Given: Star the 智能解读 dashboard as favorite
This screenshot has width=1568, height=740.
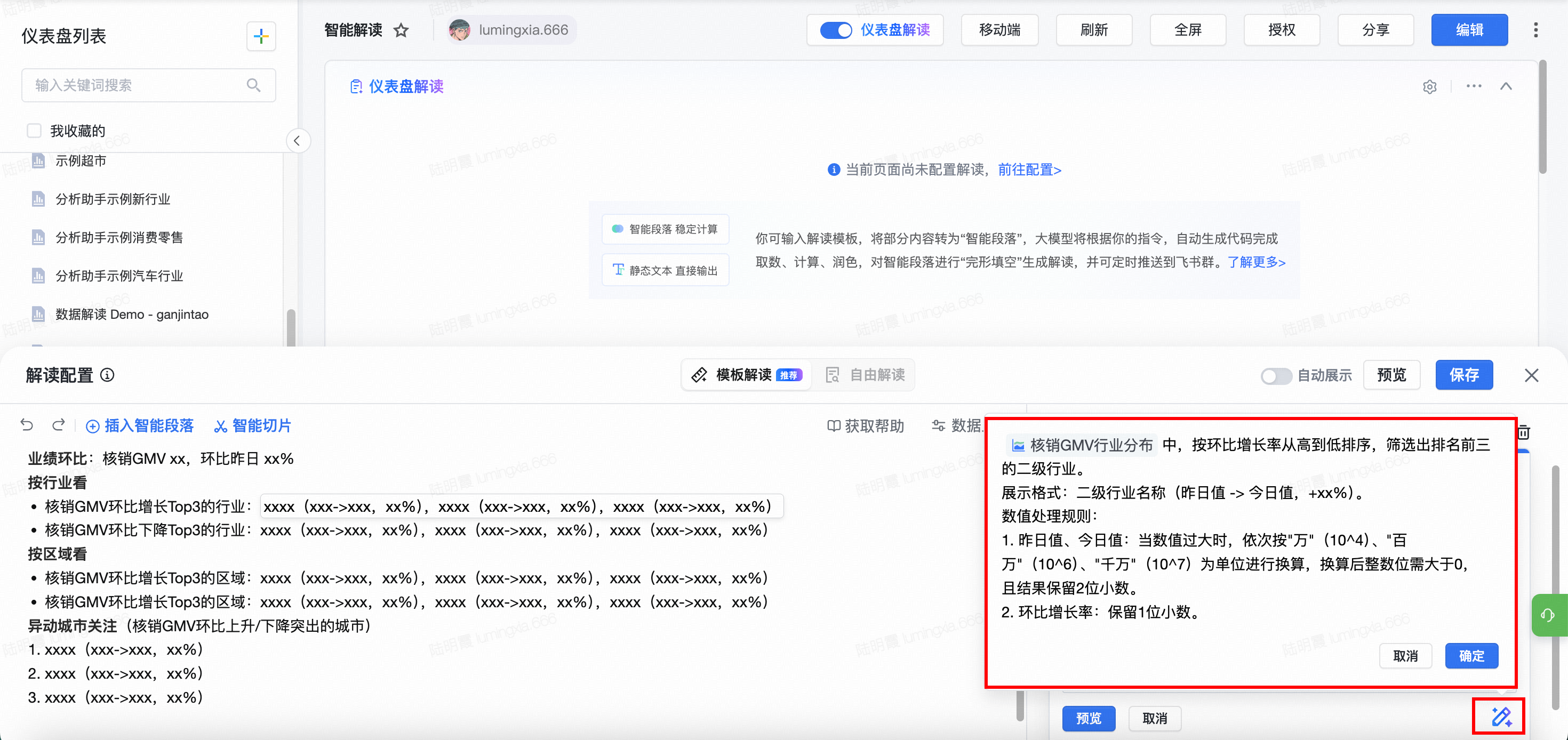Looking at the screenshot, I should tap(401, 30).
